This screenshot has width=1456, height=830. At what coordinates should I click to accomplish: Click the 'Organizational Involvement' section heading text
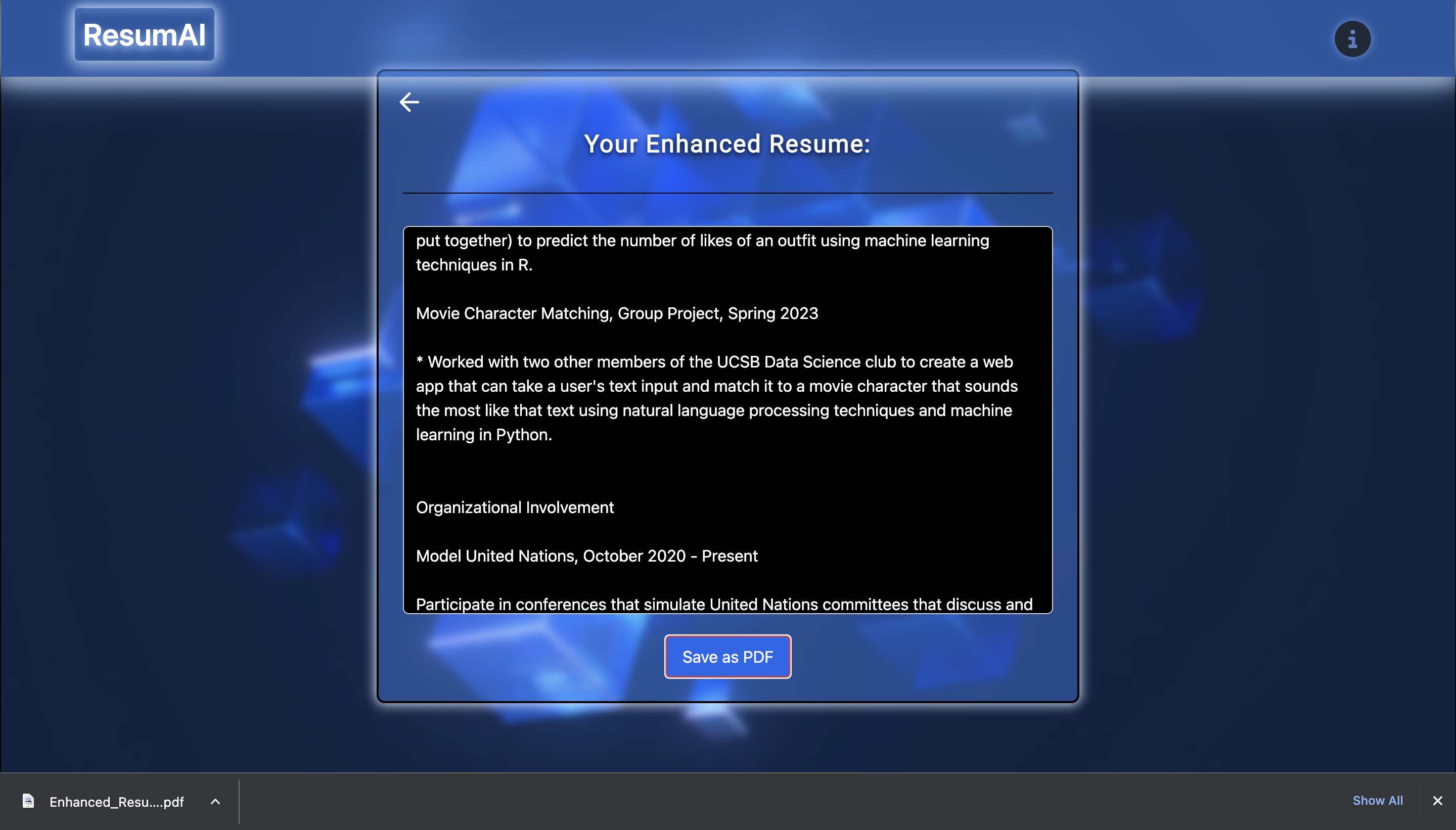point(515,508)
